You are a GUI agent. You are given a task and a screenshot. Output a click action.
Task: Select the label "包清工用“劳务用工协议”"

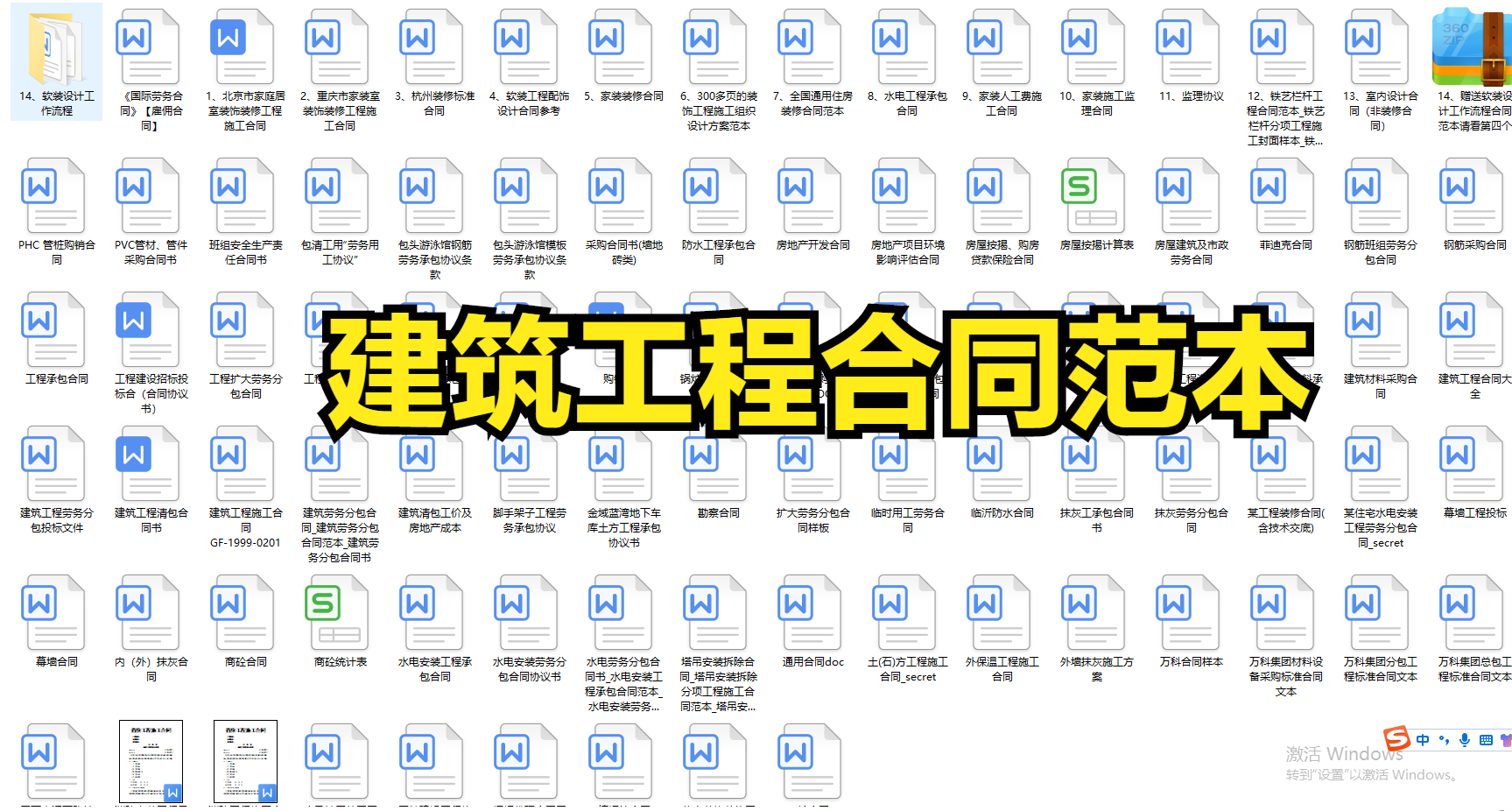(x=340, y=252)
